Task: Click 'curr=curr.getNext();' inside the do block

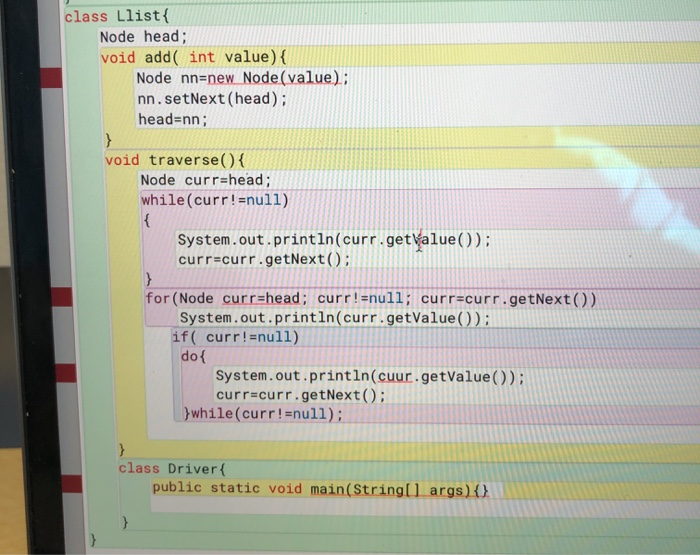Action: [x=300, y=395]
